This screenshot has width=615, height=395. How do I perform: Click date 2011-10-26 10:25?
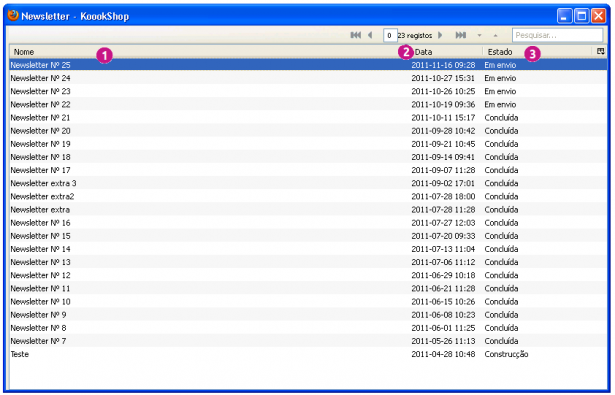point(443,91)
